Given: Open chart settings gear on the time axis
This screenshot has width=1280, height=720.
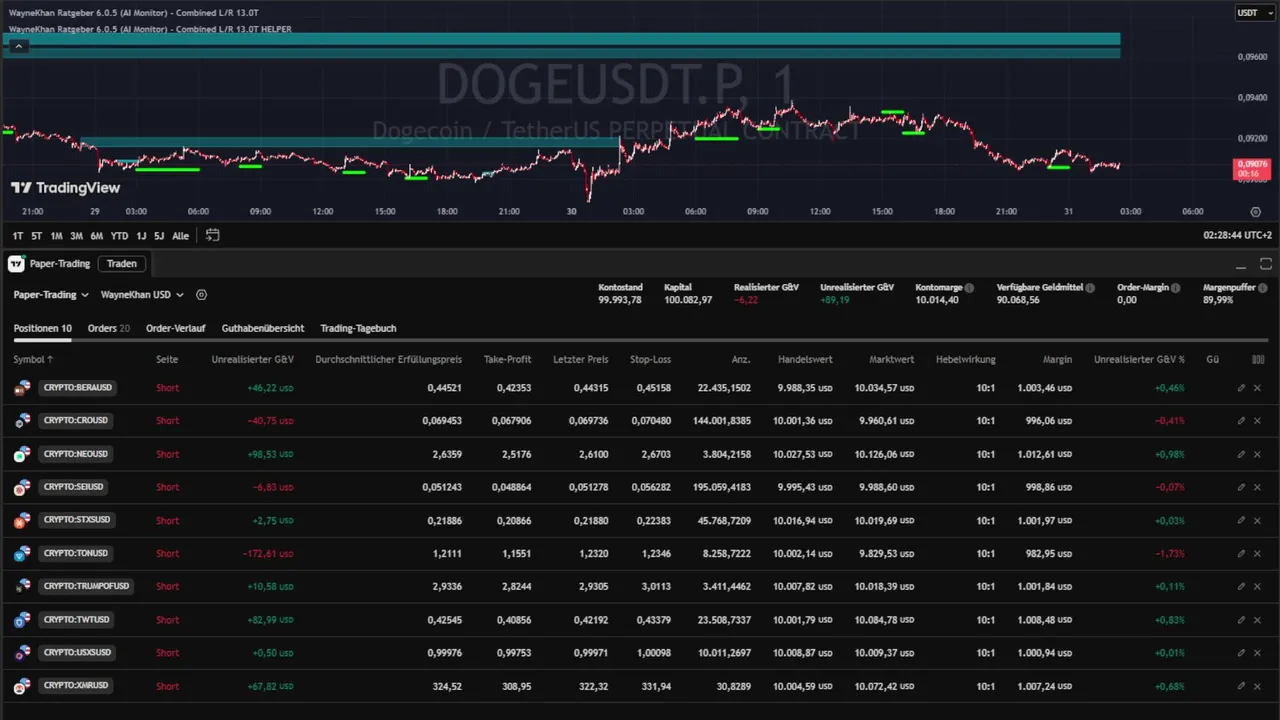Looking at the screenshot, I should pos(1256,212).
